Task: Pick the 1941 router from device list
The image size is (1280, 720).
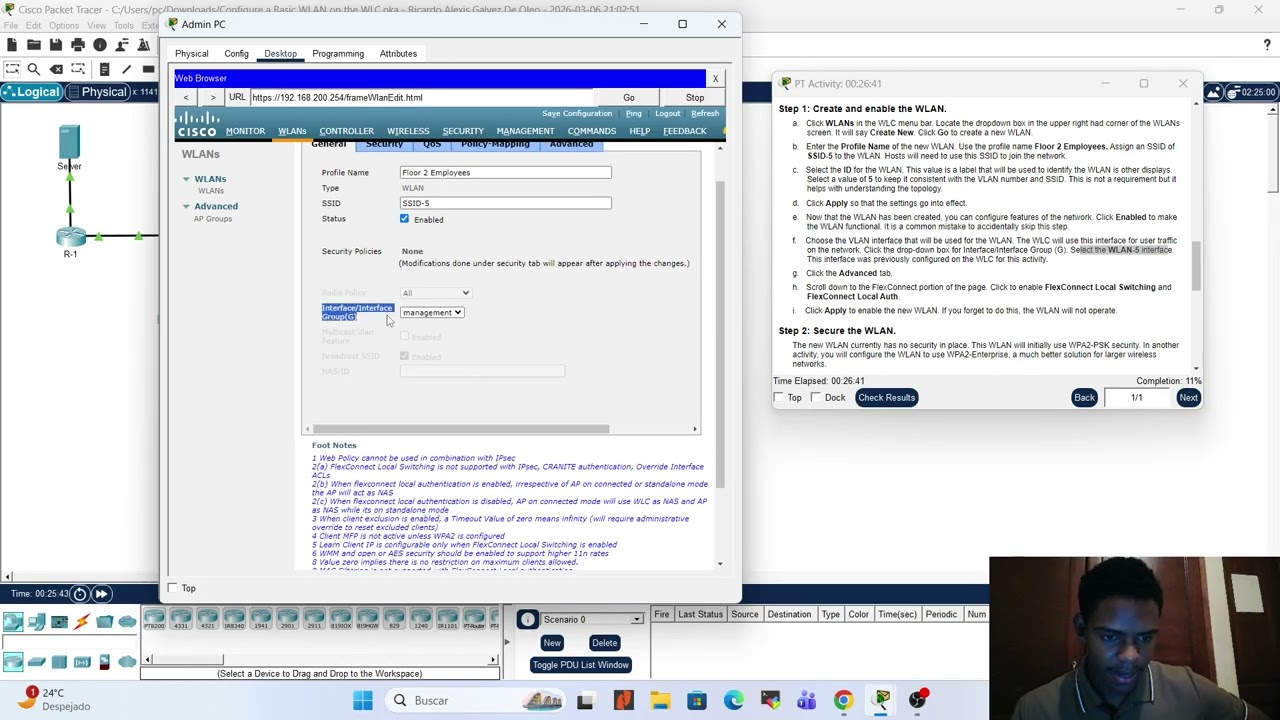Action: [x=260, y=619]
